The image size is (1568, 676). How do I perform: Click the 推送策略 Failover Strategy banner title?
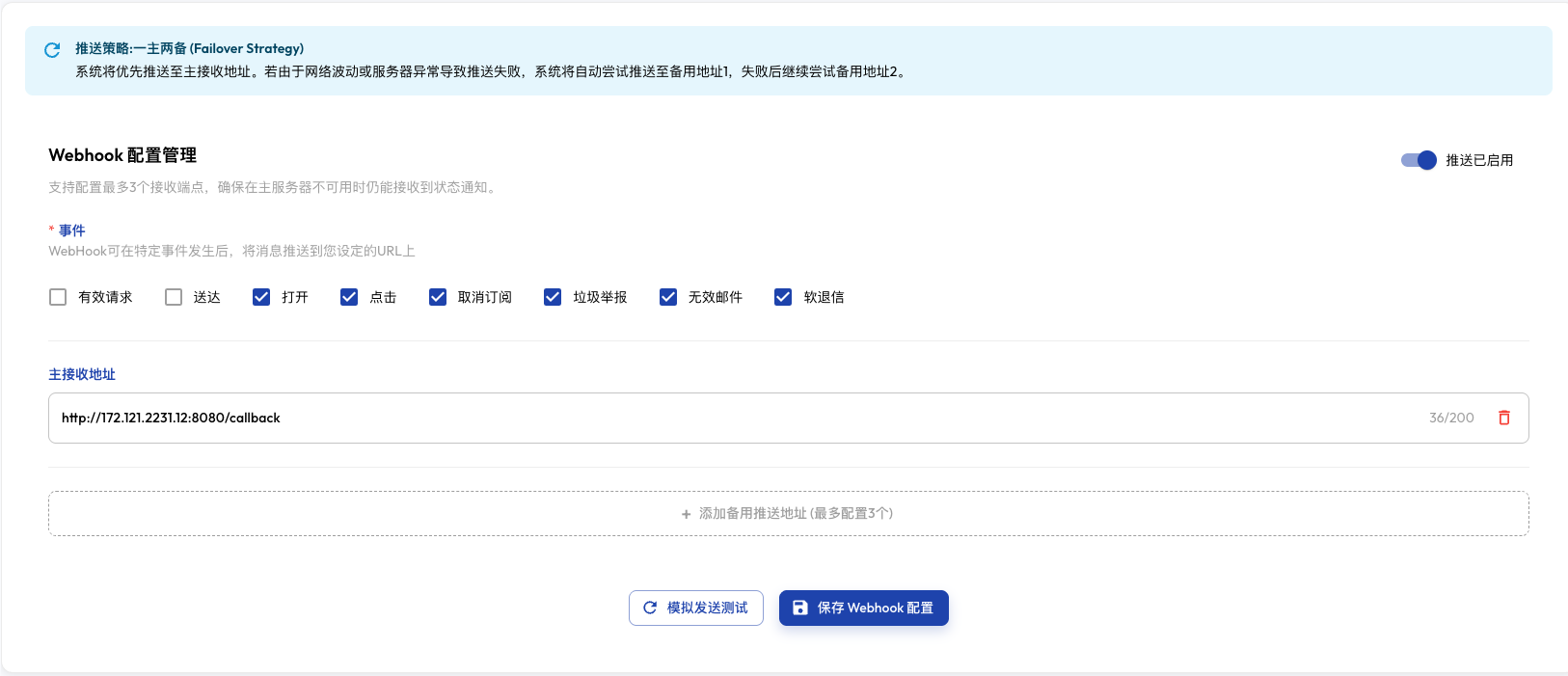coord(190,48)
